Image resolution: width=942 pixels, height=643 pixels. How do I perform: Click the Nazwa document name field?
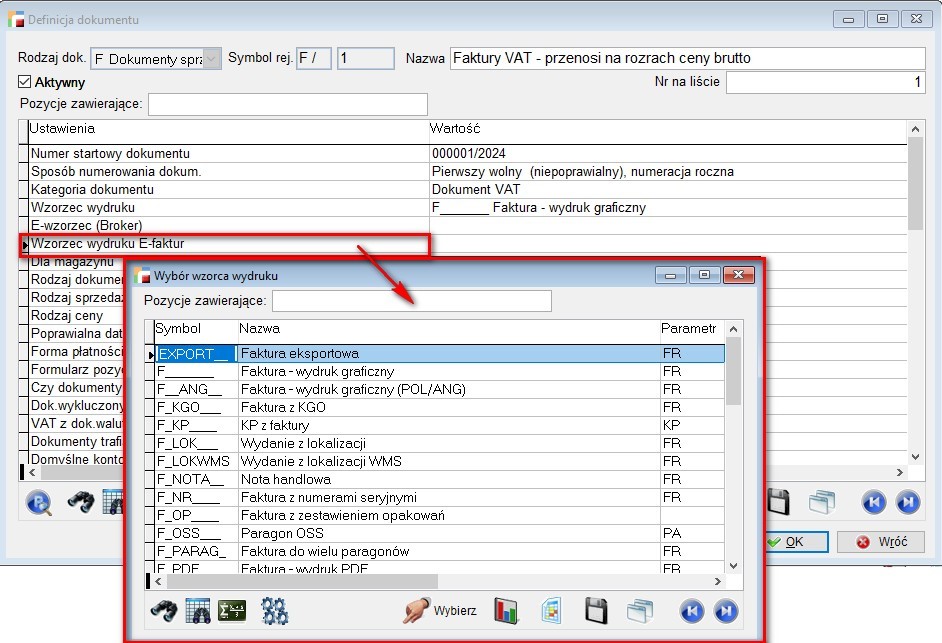[x=687, y=58]
